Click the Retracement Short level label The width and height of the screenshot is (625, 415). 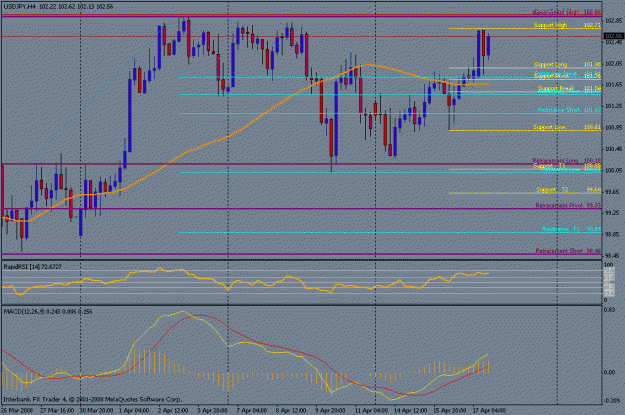[x=568, y=251]
